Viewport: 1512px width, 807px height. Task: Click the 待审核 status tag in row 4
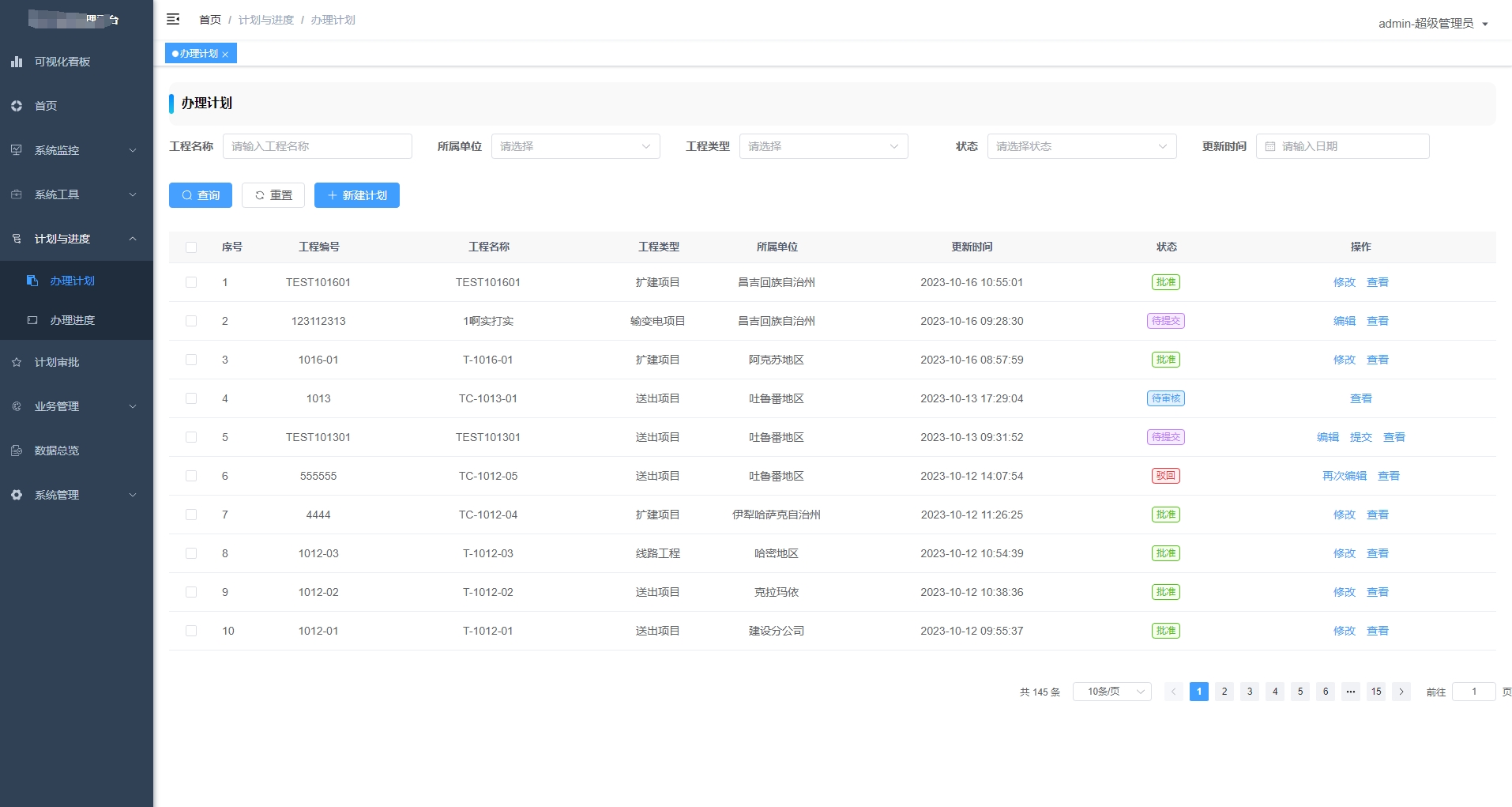(1166, 398)
